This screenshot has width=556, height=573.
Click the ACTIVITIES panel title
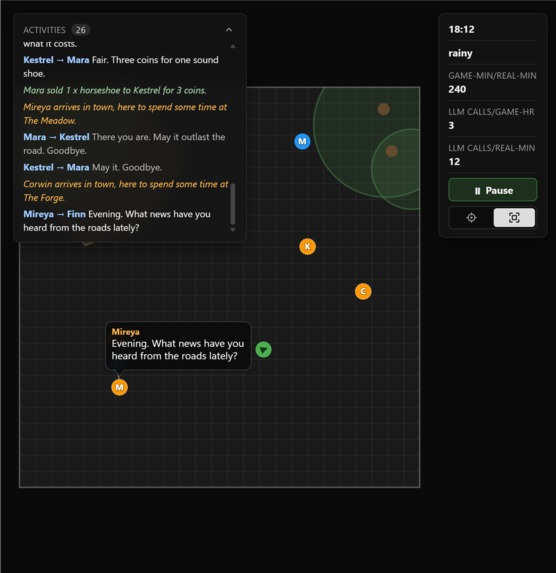pyautogui.click(x=44, y=30)
